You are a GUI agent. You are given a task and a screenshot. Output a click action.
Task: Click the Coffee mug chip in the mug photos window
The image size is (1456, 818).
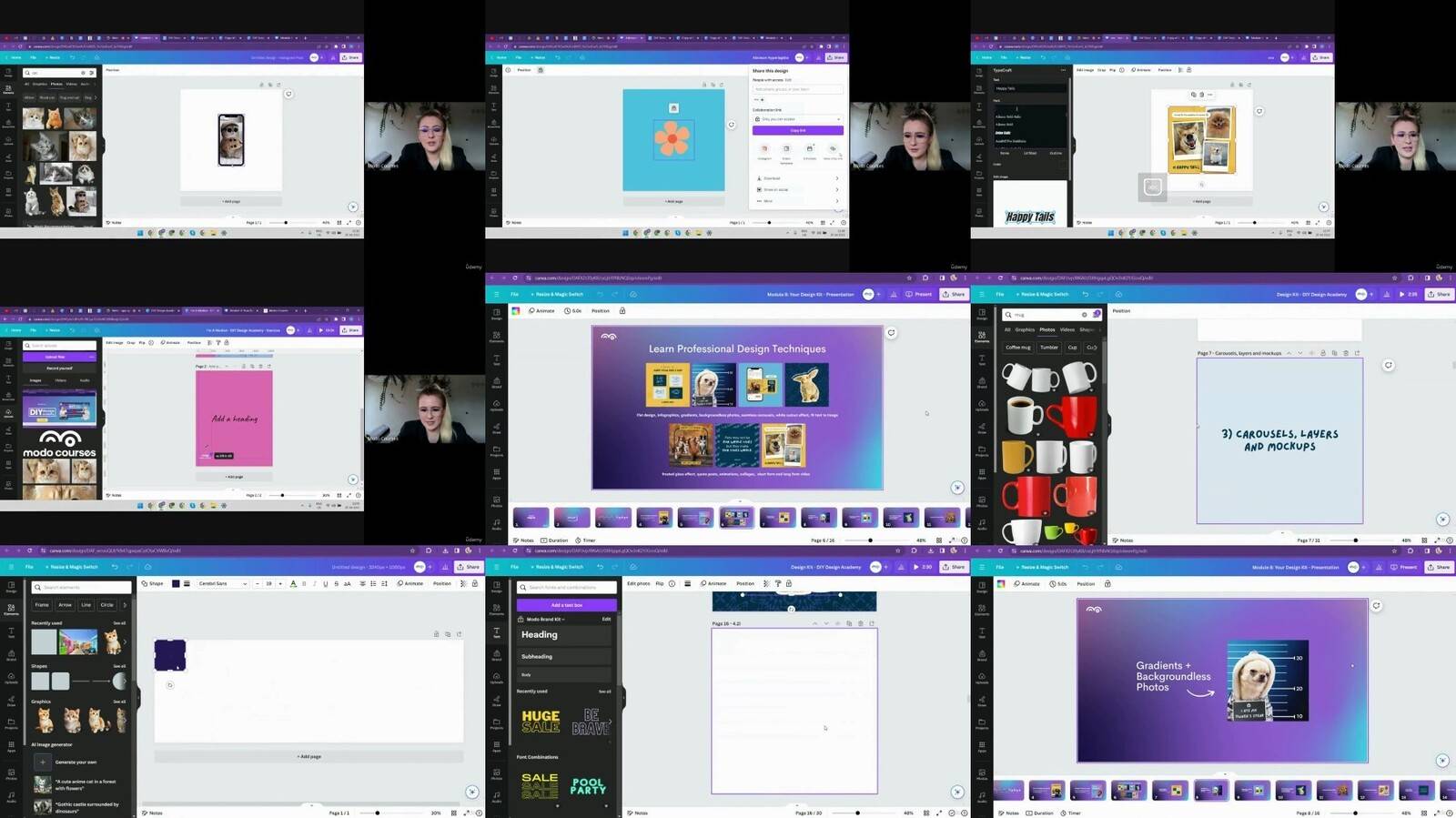click(x=1018, y=347)
